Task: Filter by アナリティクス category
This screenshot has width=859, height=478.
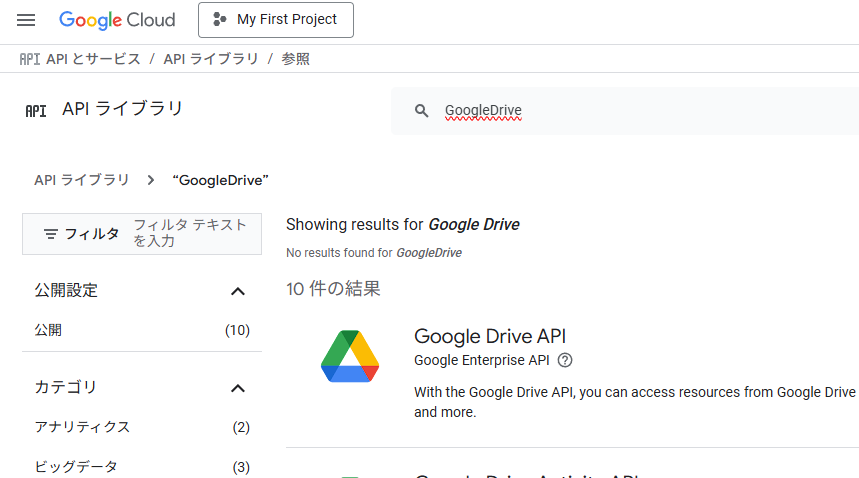Action: coord(142,427)
